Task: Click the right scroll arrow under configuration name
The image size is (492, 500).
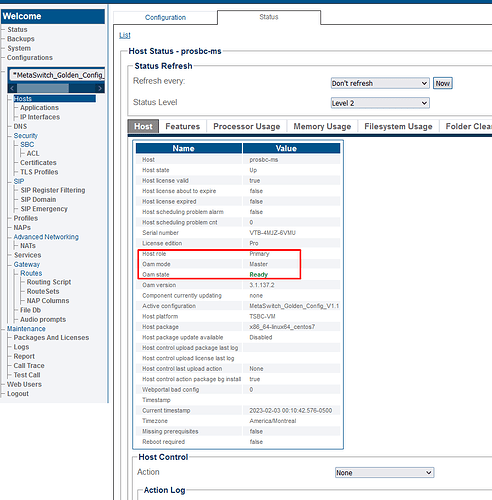Action: click(100, 88)
